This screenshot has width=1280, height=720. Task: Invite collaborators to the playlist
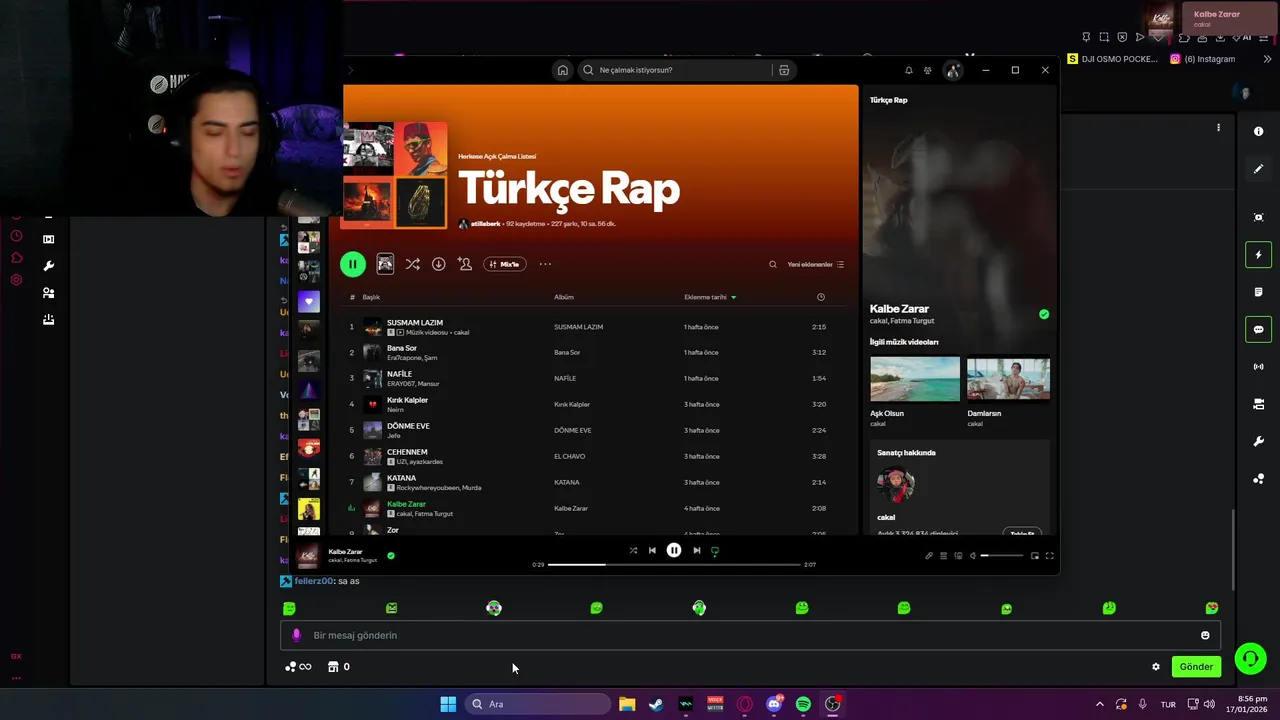coord(465,264)
